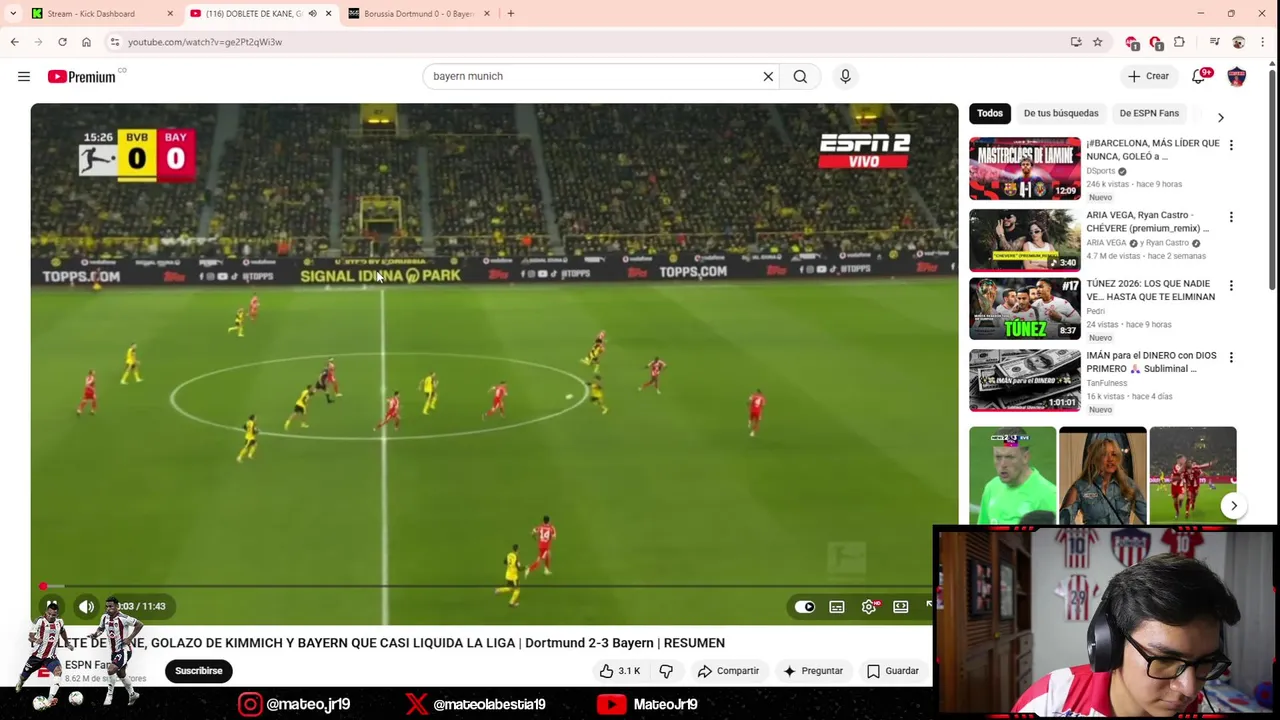The height and width of the screenshot is (720, 1280).
Task: Open options menu for Barcelona video
Action: [x=1231, y=145]
